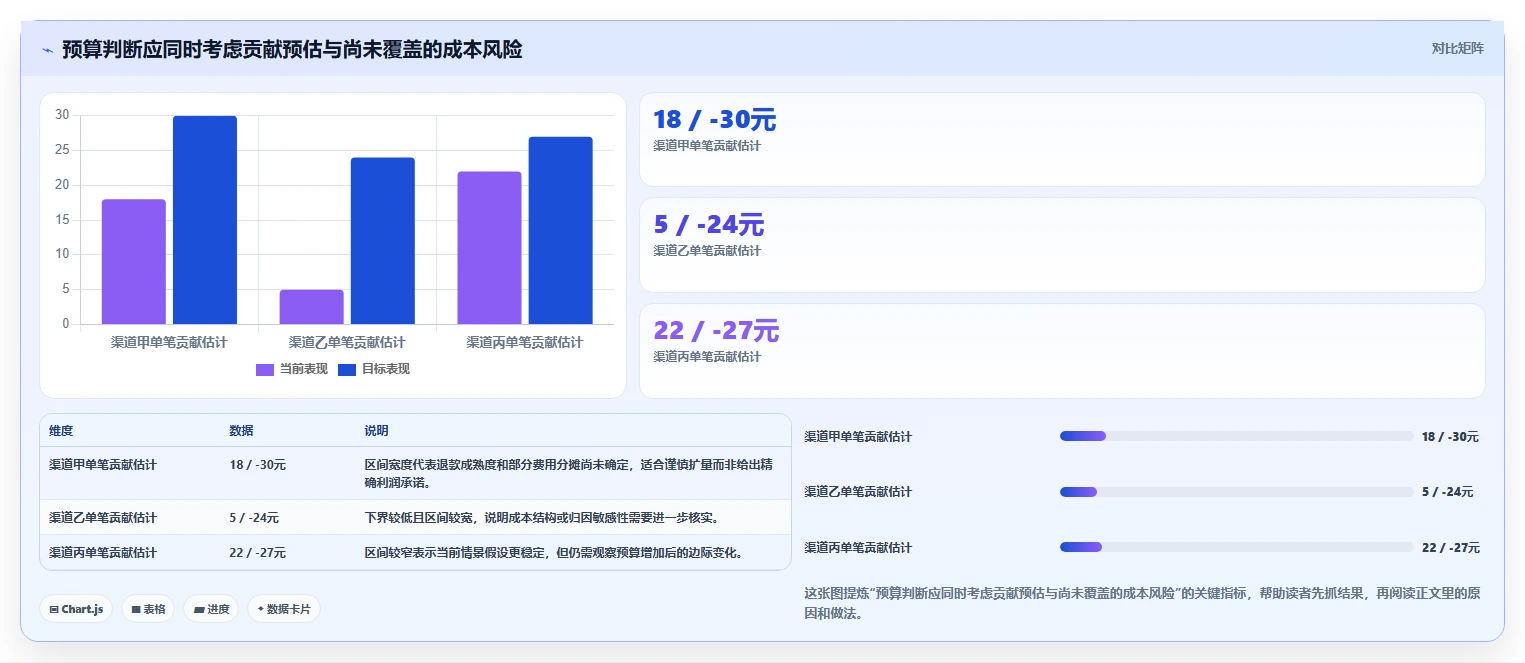Click progress value 18 / -30元
This screenshot has width=1525, height=663.
pos(1450,437)
